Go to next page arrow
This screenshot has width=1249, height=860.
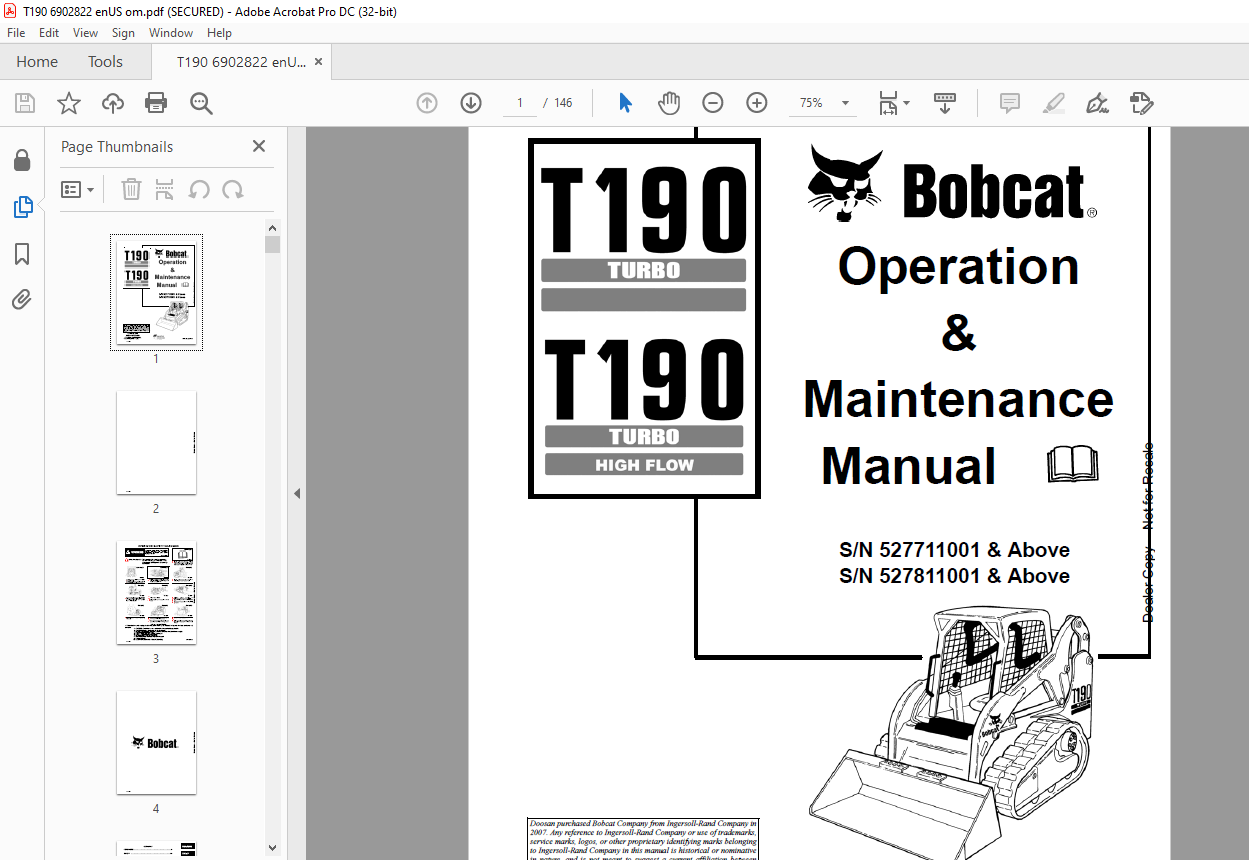point(471,103)
